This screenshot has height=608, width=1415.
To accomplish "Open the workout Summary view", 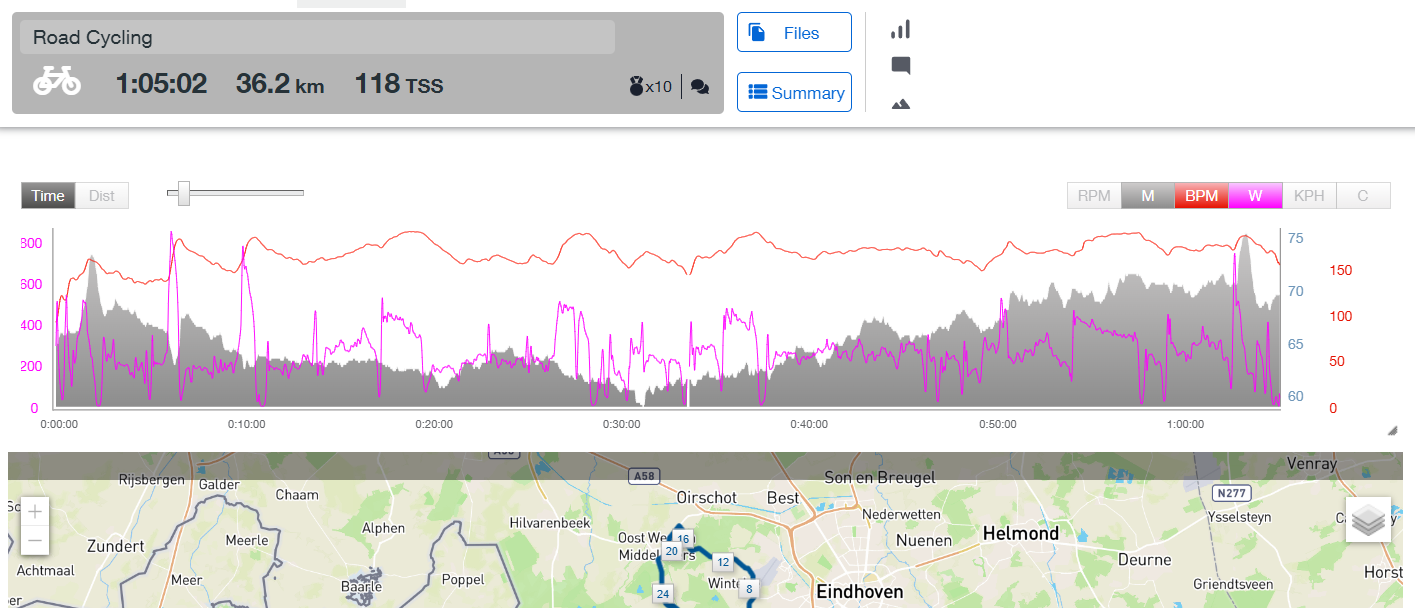I will coord(794,93).
